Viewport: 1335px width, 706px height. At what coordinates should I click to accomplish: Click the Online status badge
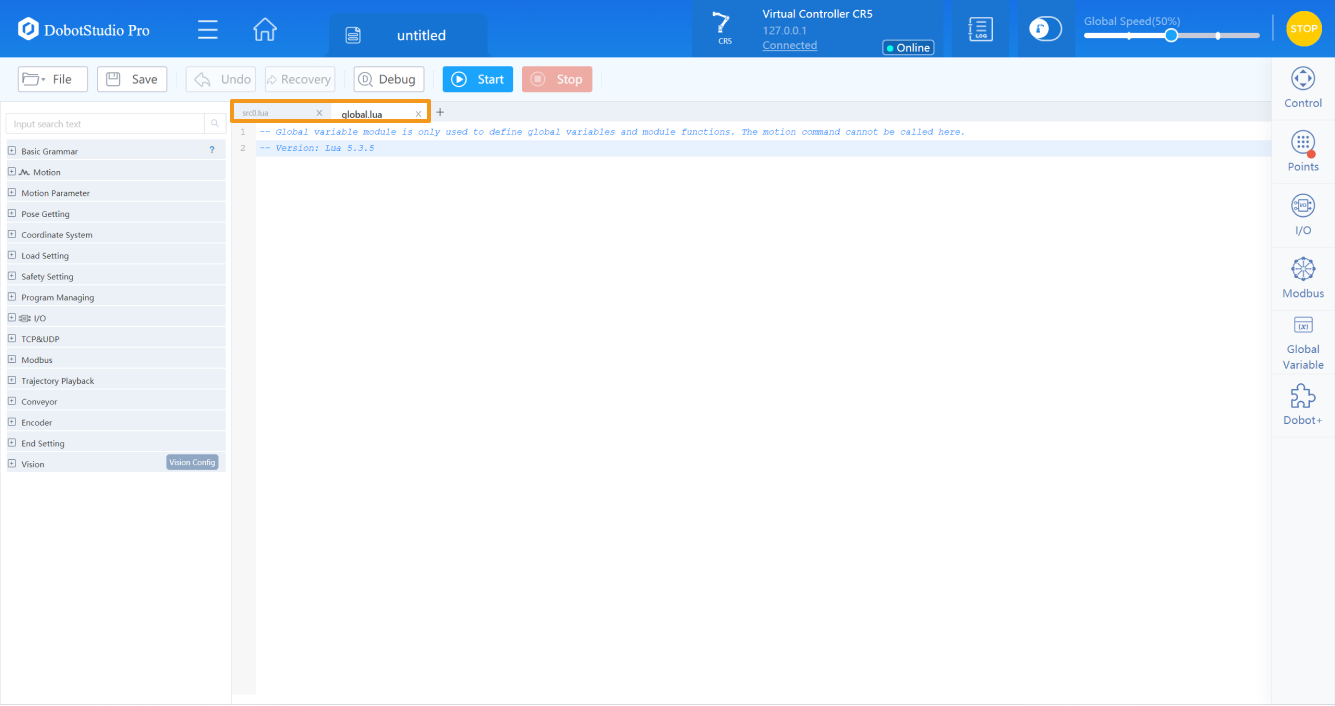pos(908,47)
